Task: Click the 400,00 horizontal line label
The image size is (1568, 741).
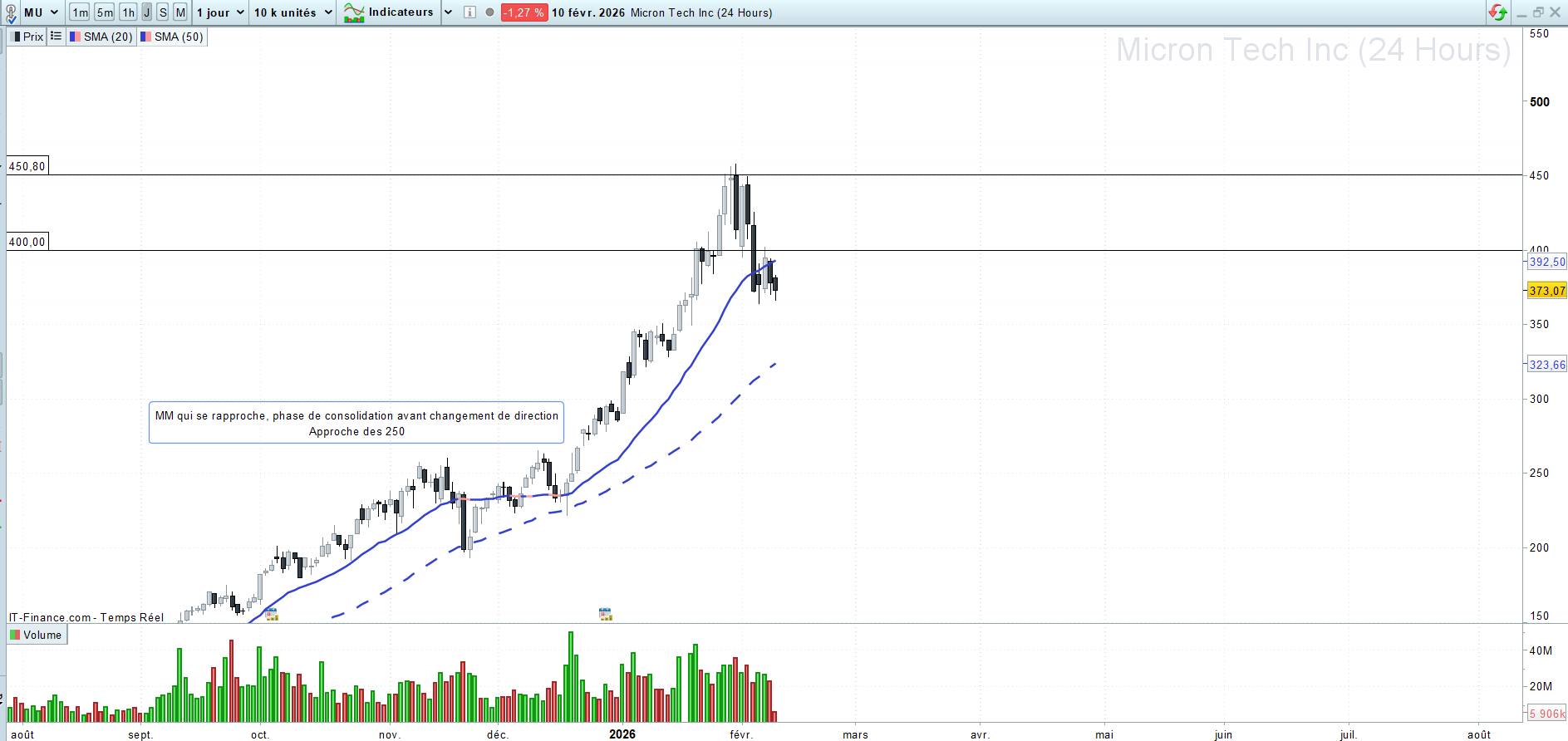Action: coord(27,242)
